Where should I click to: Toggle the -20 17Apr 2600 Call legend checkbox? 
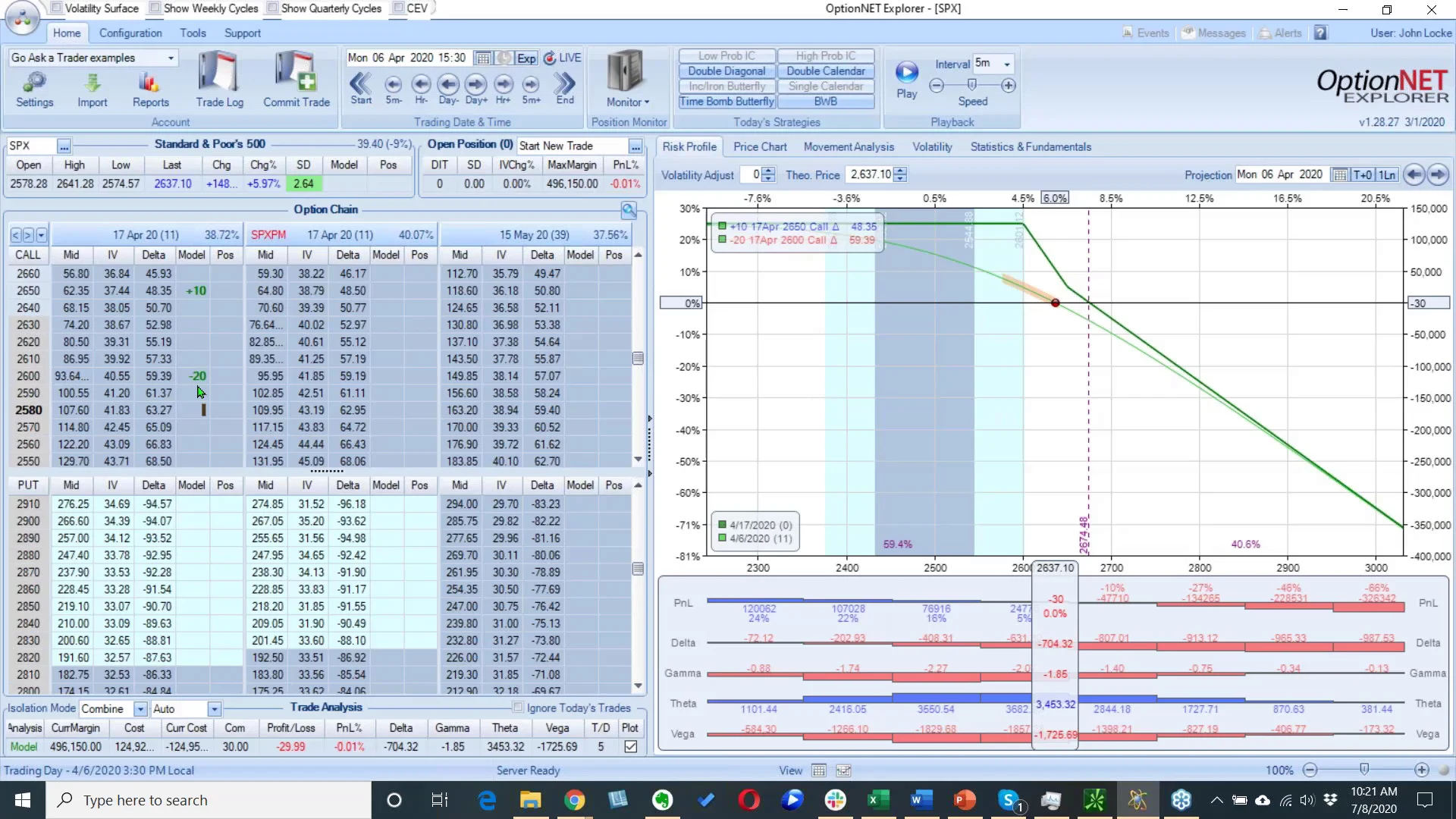coord(722,240)
